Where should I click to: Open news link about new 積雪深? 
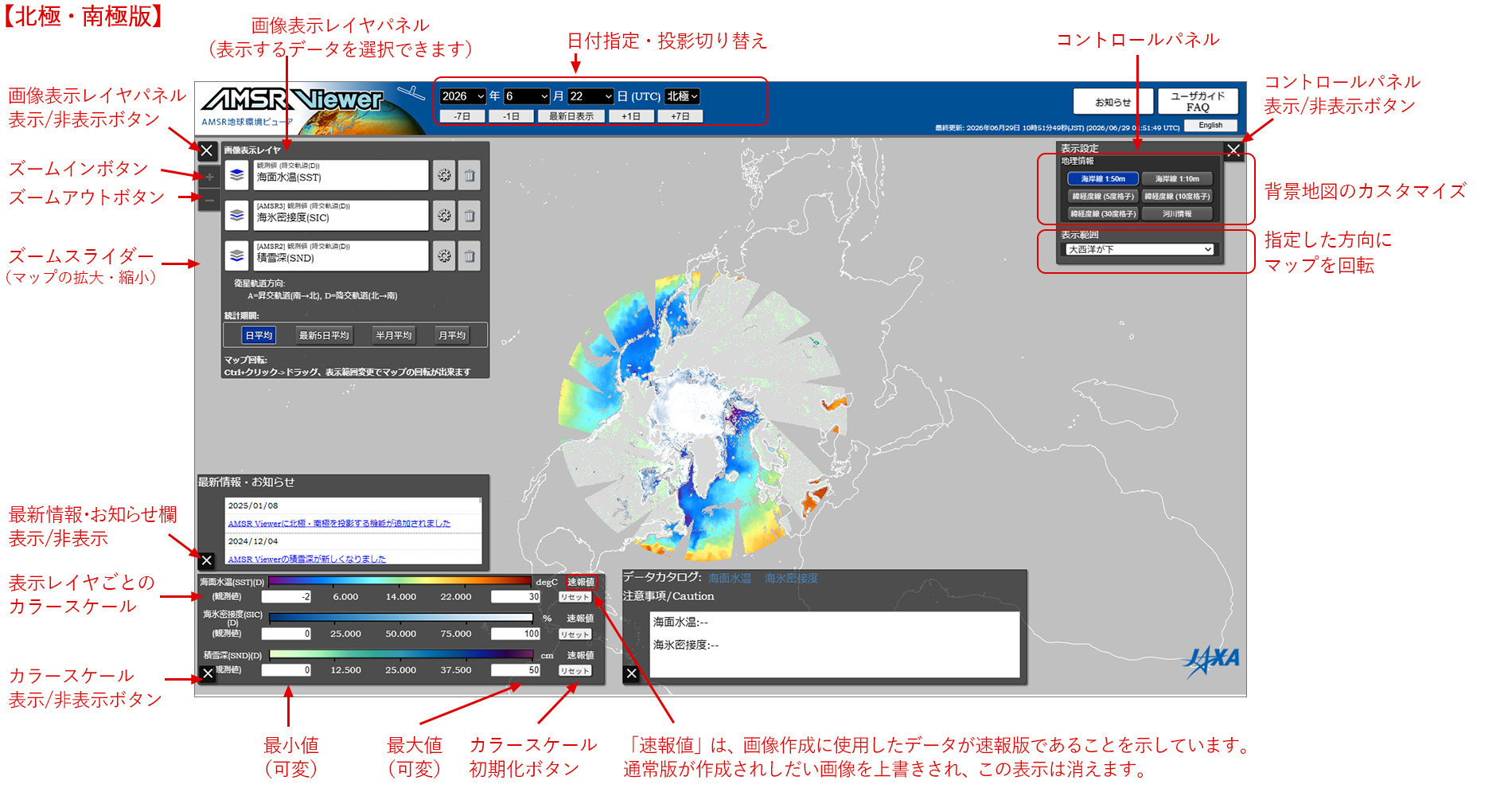pyautogui.click(x=307, y=559)
